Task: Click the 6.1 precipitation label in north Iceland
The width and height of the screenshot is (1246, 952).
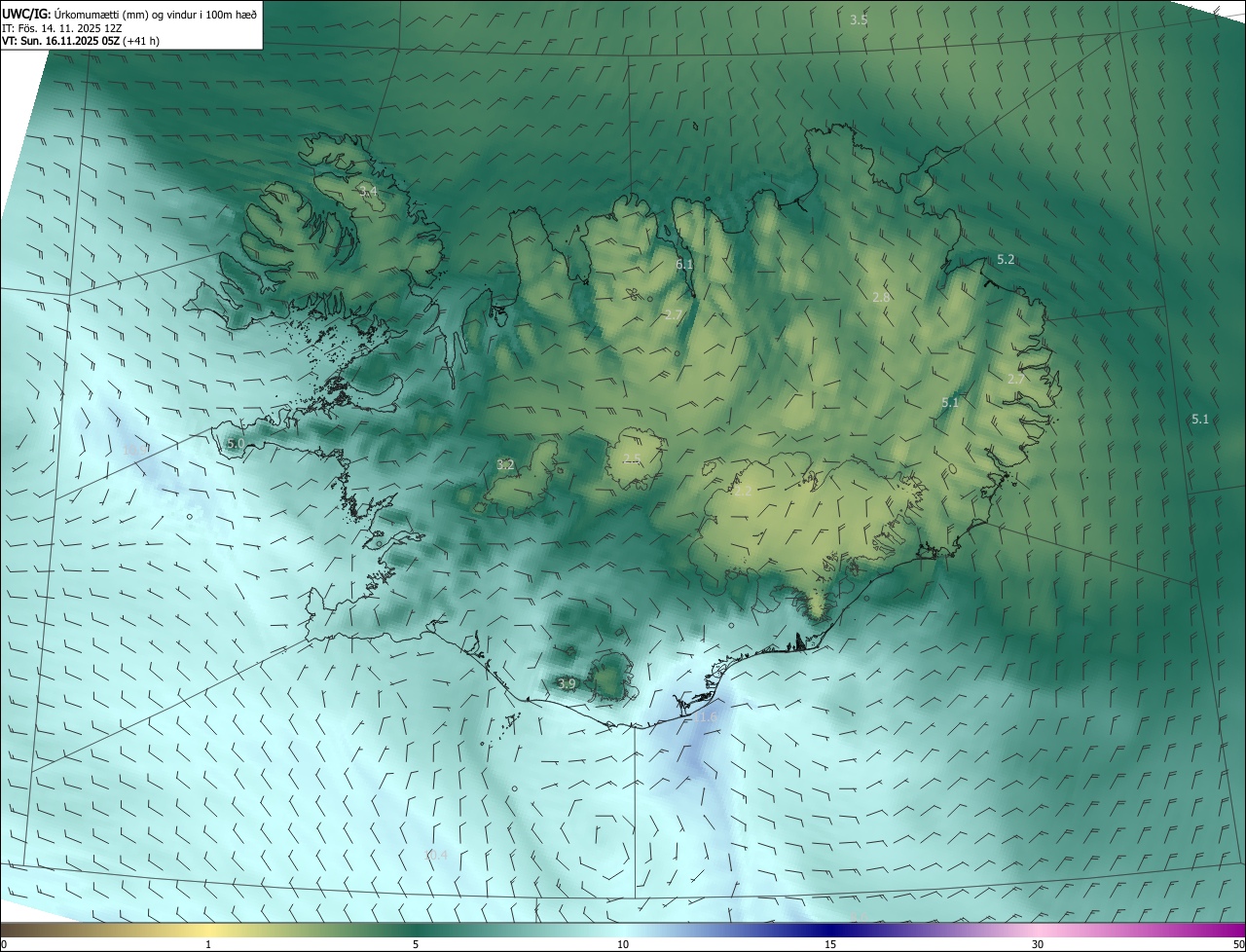Action: (684, 264)
